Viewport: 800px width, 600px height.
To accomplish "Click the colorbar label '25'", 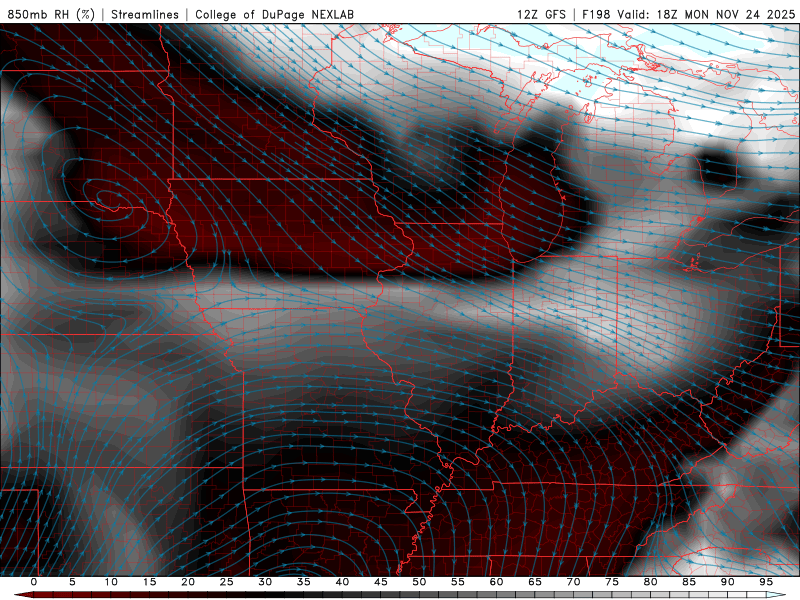I will (227, 582).
